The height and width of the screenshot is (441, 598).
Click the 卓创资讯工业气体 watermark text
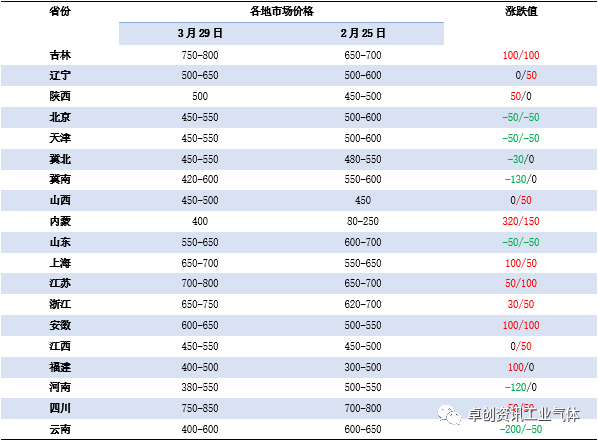(x=524, y=415)
